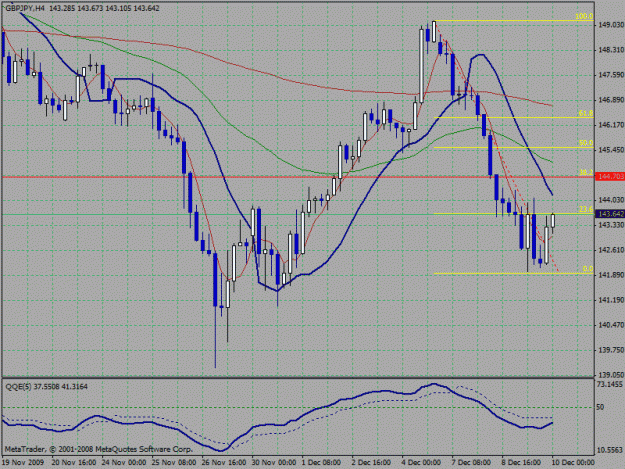Image resolution: width=625 pixels, height=469 pixels.
Task: Click the 146.170 price scale value
Action: (x=611, y=125)
